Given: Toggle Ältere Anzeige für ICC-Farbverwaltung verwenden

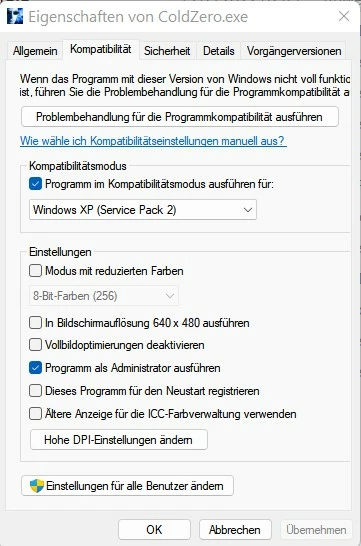Looking at the screenshot, I should pos(36,414).
